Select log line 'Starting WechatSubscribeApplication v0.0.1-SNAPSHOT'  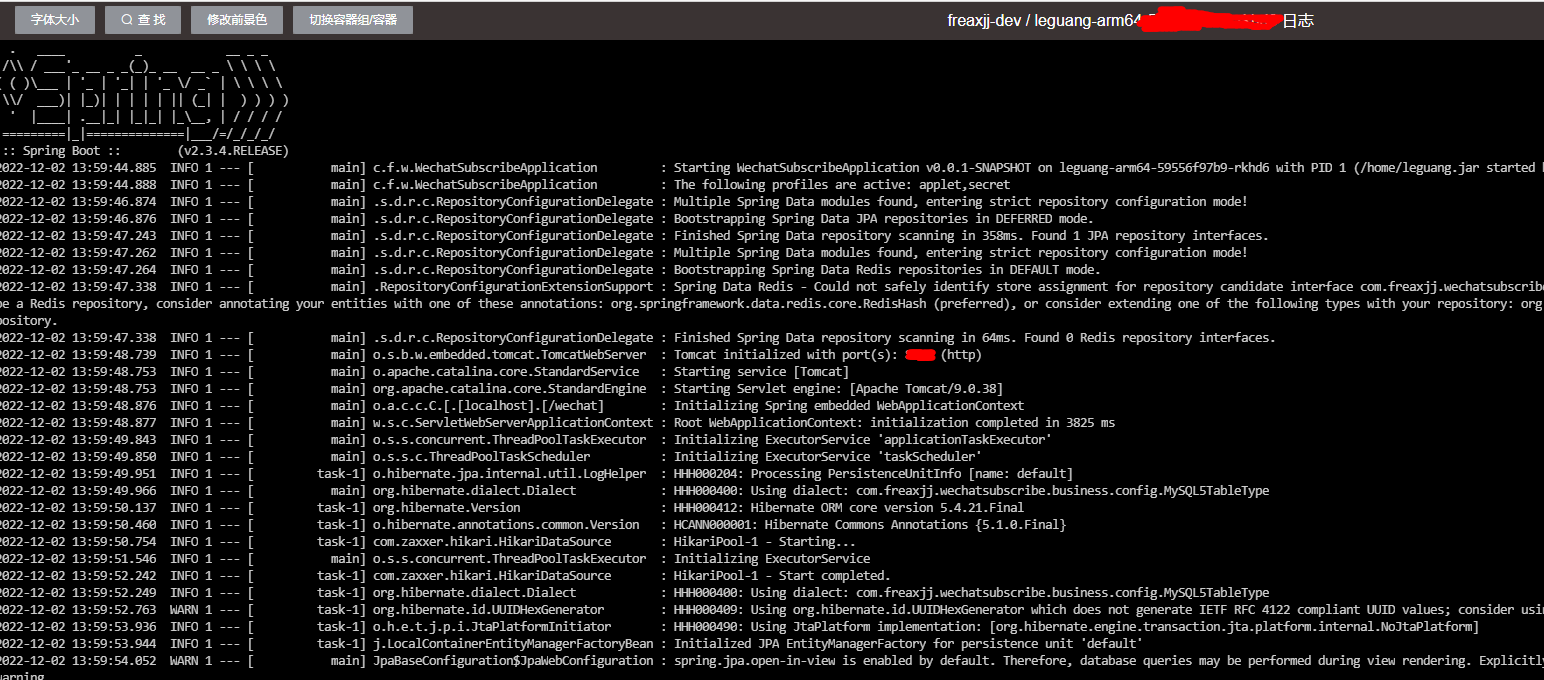(772, 168)
